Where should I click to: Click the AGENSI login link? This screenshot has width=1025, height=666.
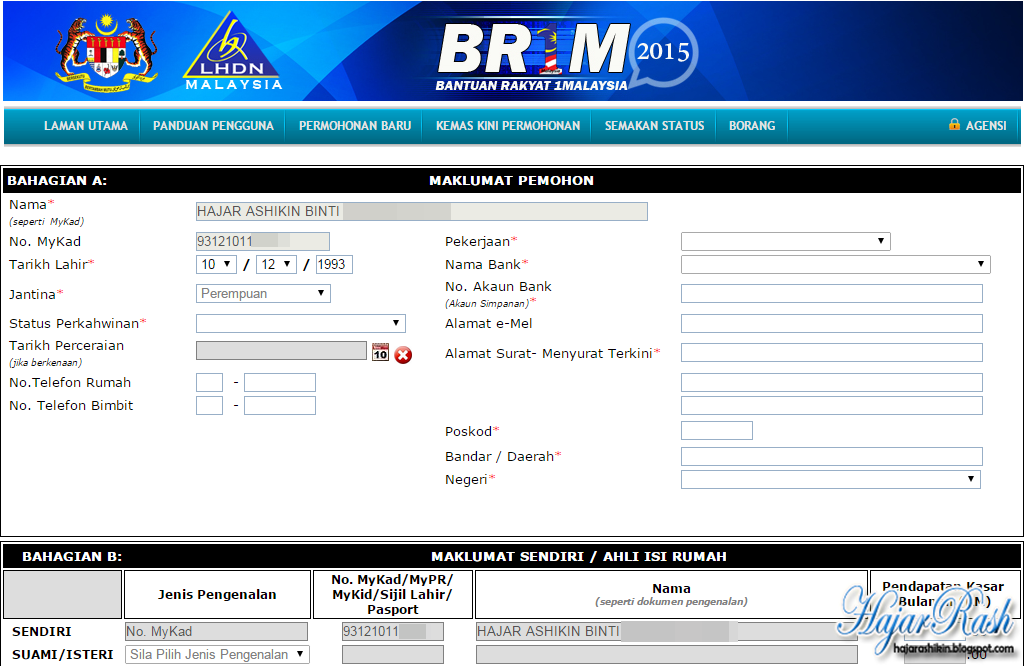[986, 125]
